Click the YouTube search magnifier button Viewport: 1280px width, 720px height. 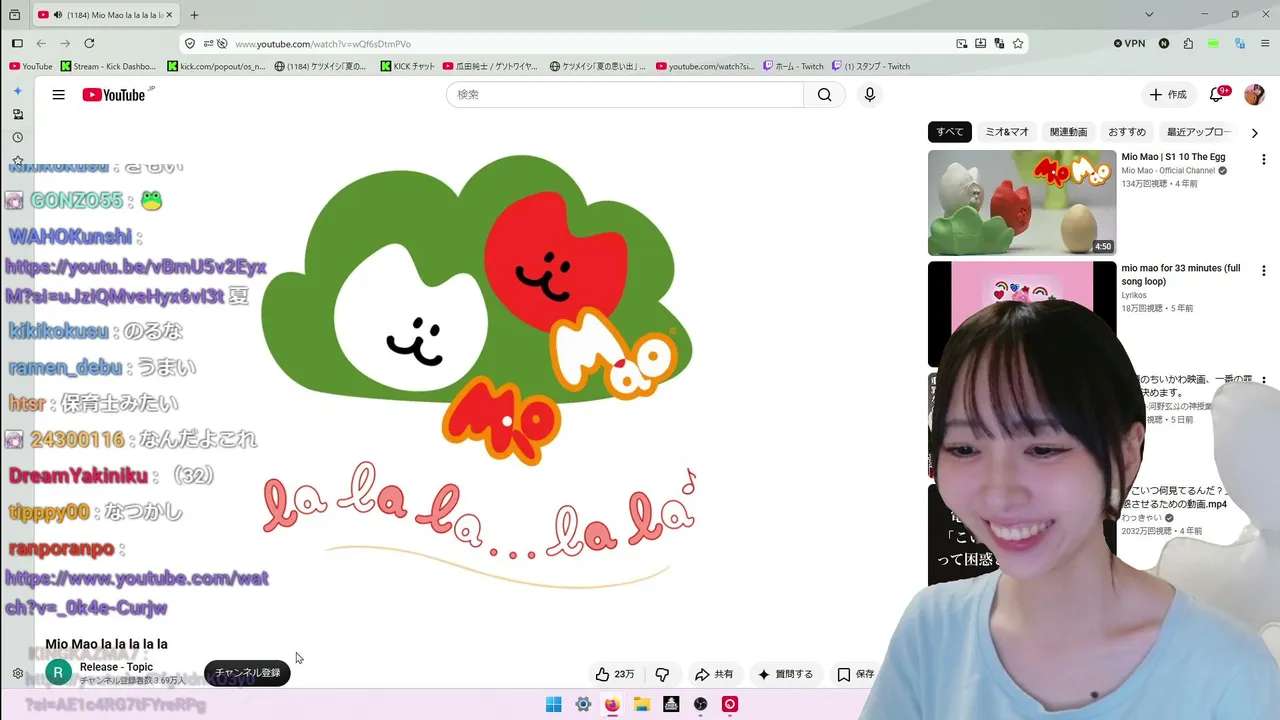pos(824,95)
